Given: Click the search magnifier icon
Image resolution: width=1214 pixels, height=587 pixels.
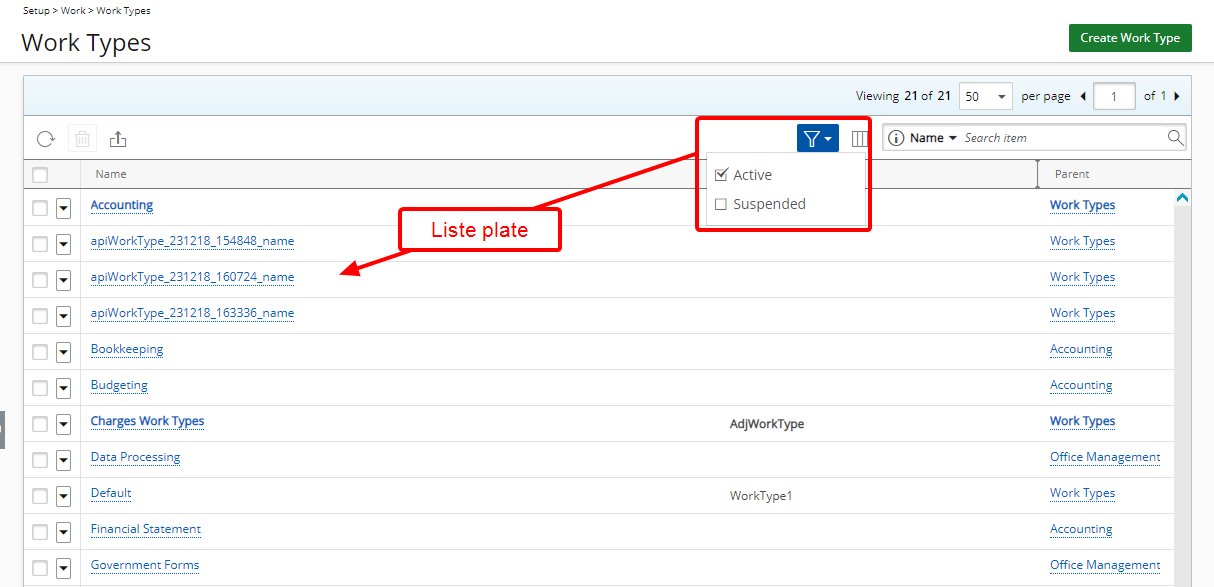Looking at the screenshot, I should pos(1175,138).
